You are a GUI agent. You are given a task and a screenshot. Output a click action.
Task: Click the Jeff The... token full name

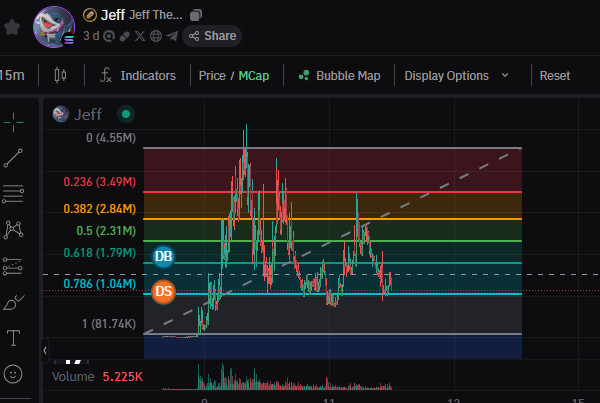(x=155, y=15)
